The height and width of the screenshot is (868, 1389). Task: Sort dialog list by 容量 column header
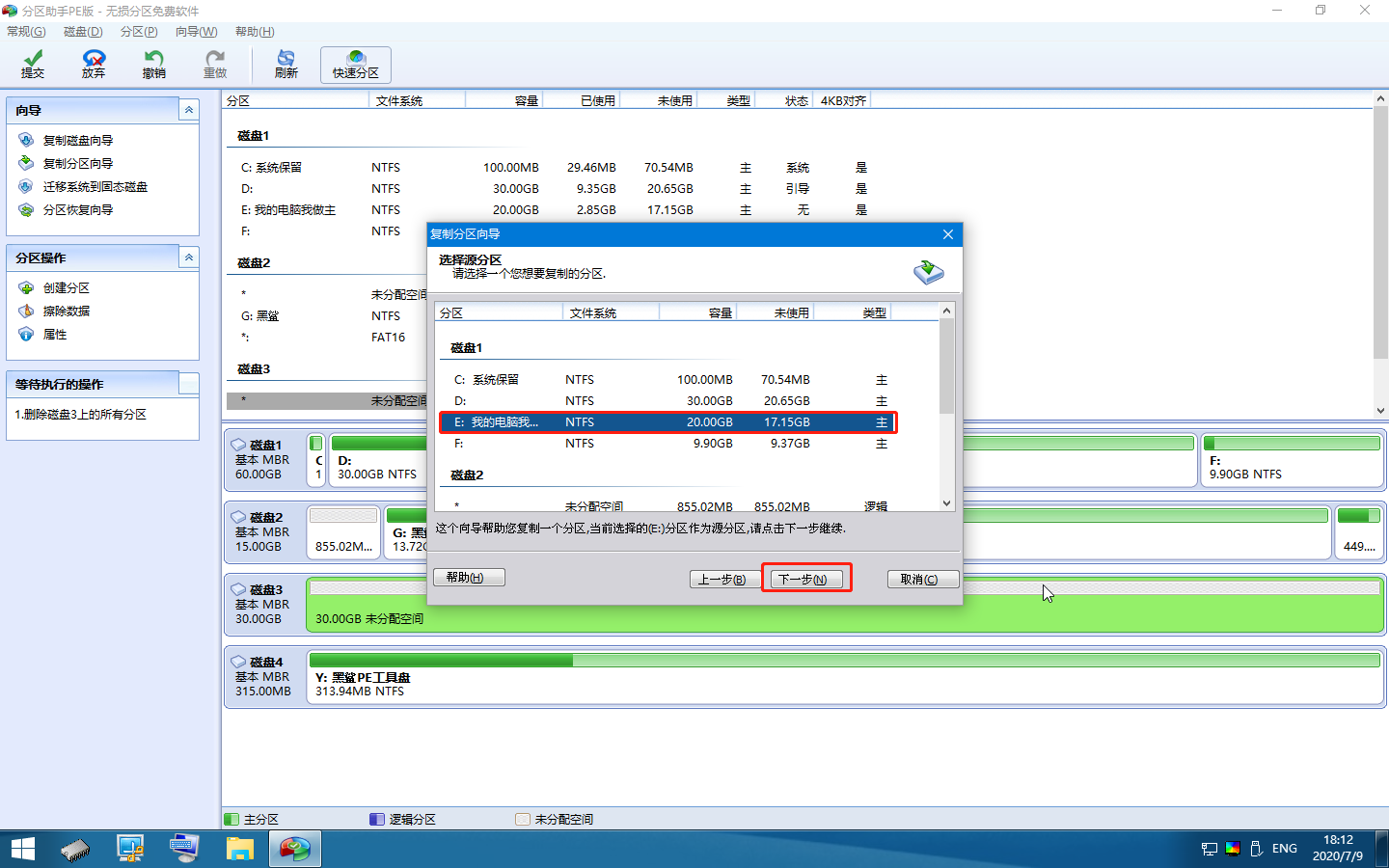698,312
